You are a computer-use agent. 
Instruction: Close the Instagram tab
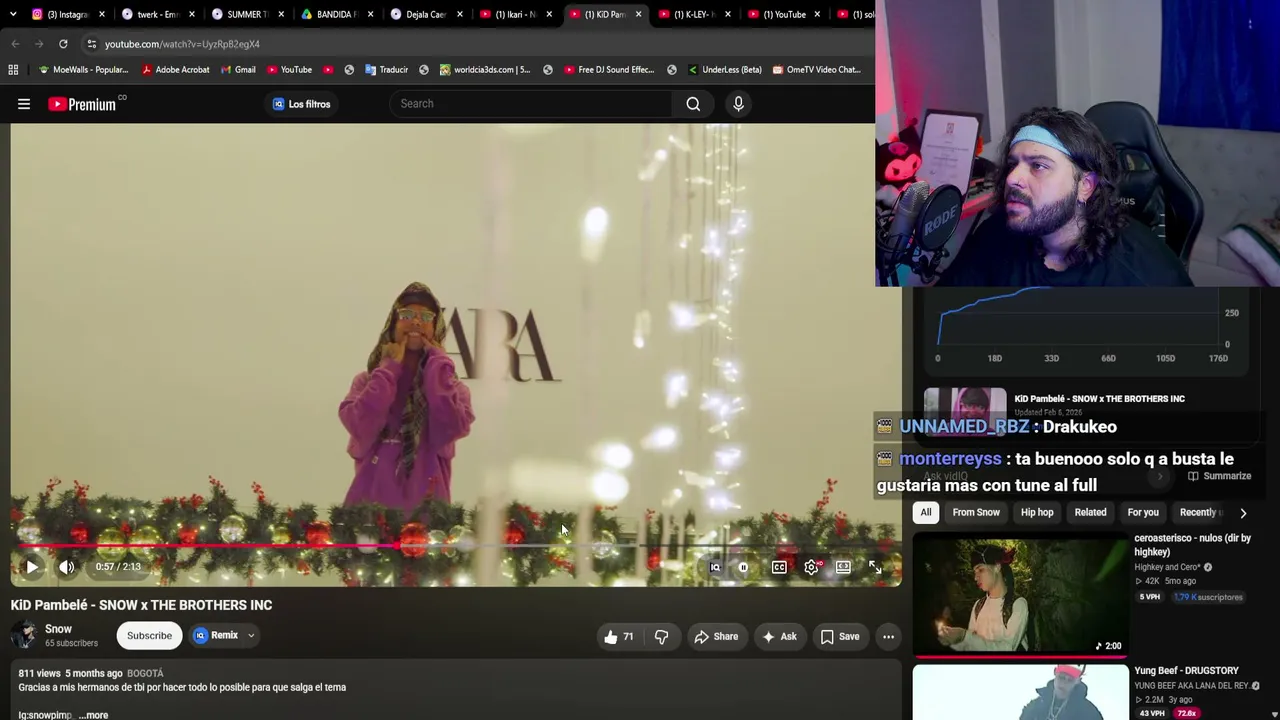[102, 14]
